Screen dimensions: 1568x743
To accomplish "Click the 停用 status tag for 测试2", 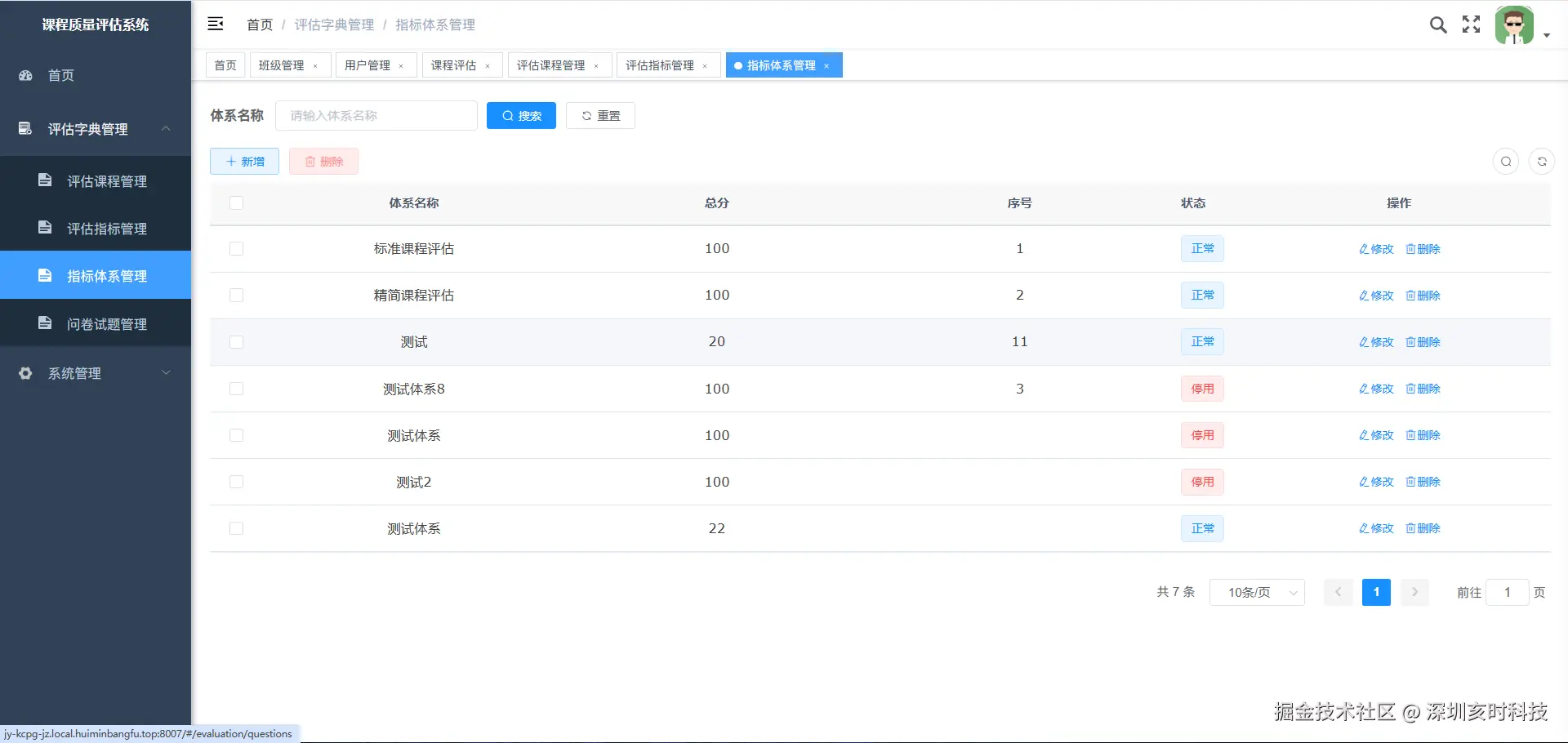I will tap(1202, 482).
